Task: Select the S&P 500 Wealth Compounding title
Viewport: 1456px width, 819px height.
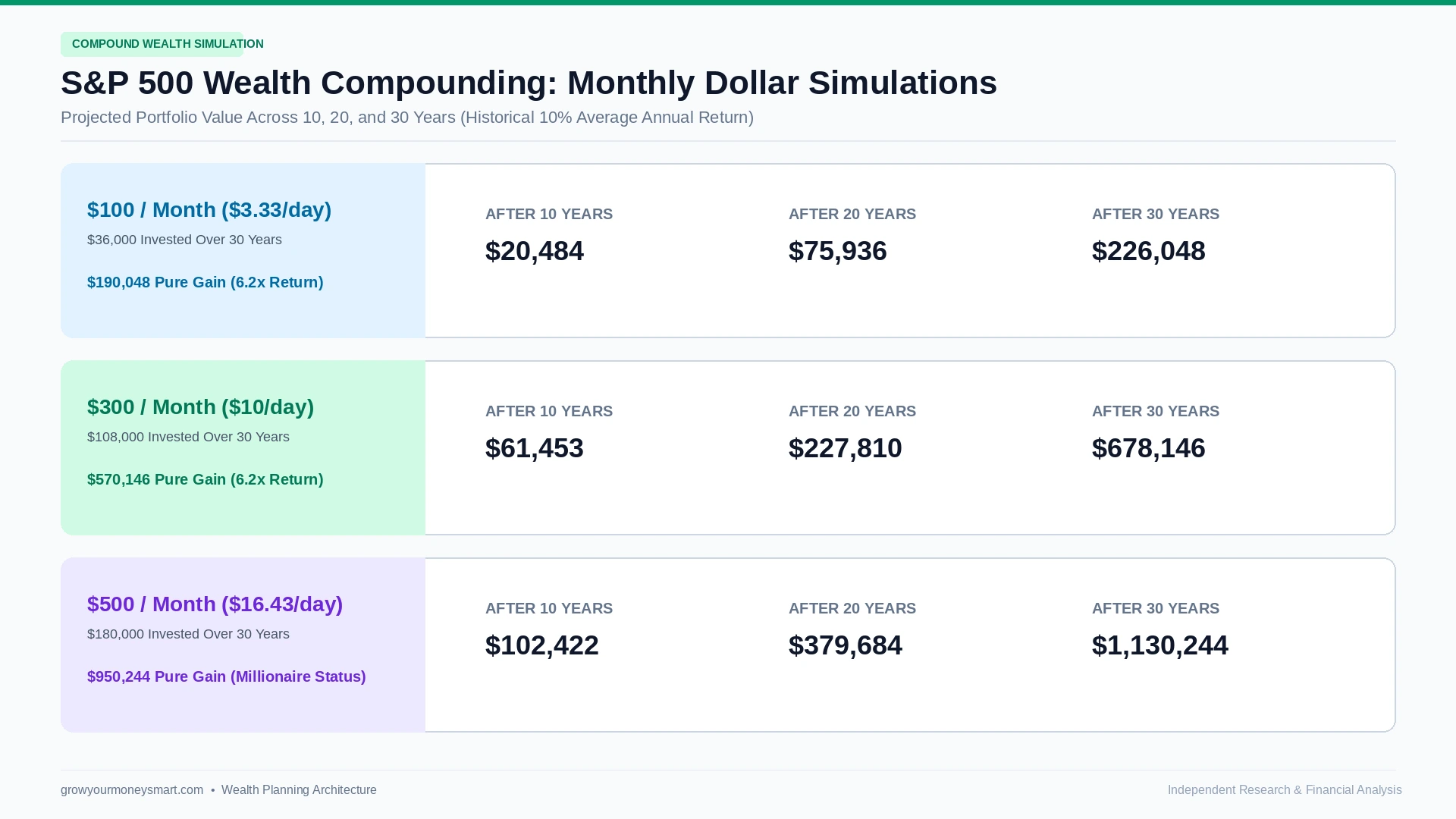Action: [x=529, y=83]
